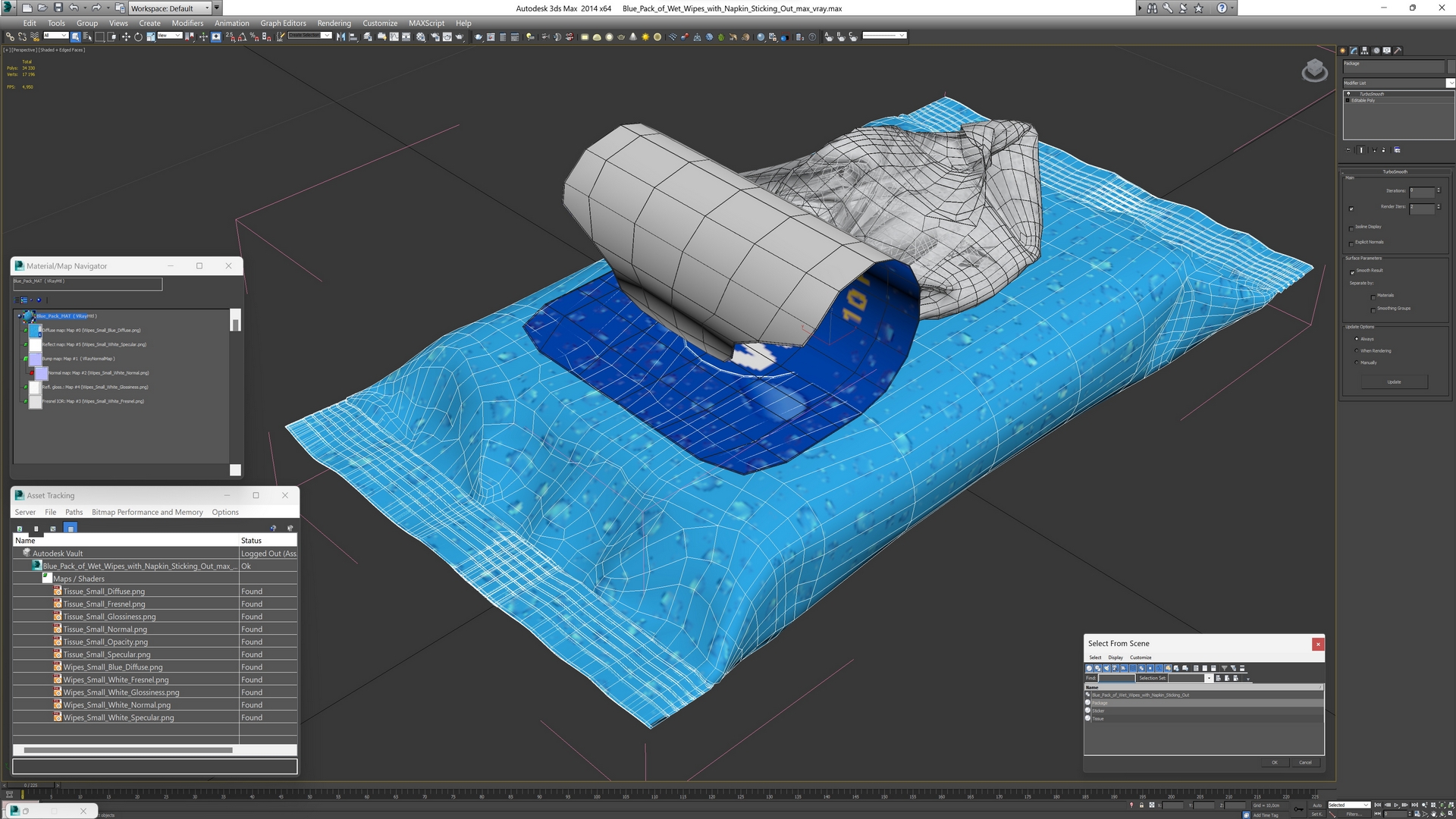This screenshot has width=1456, height=819.
Task: Click the Save File icon
Action: click(x=58, y=8)
